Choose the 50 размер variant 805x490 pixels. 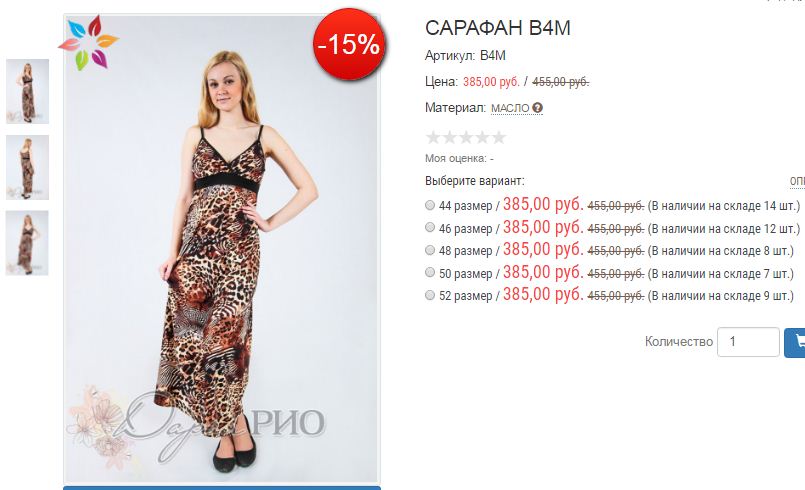pos(430,272)
